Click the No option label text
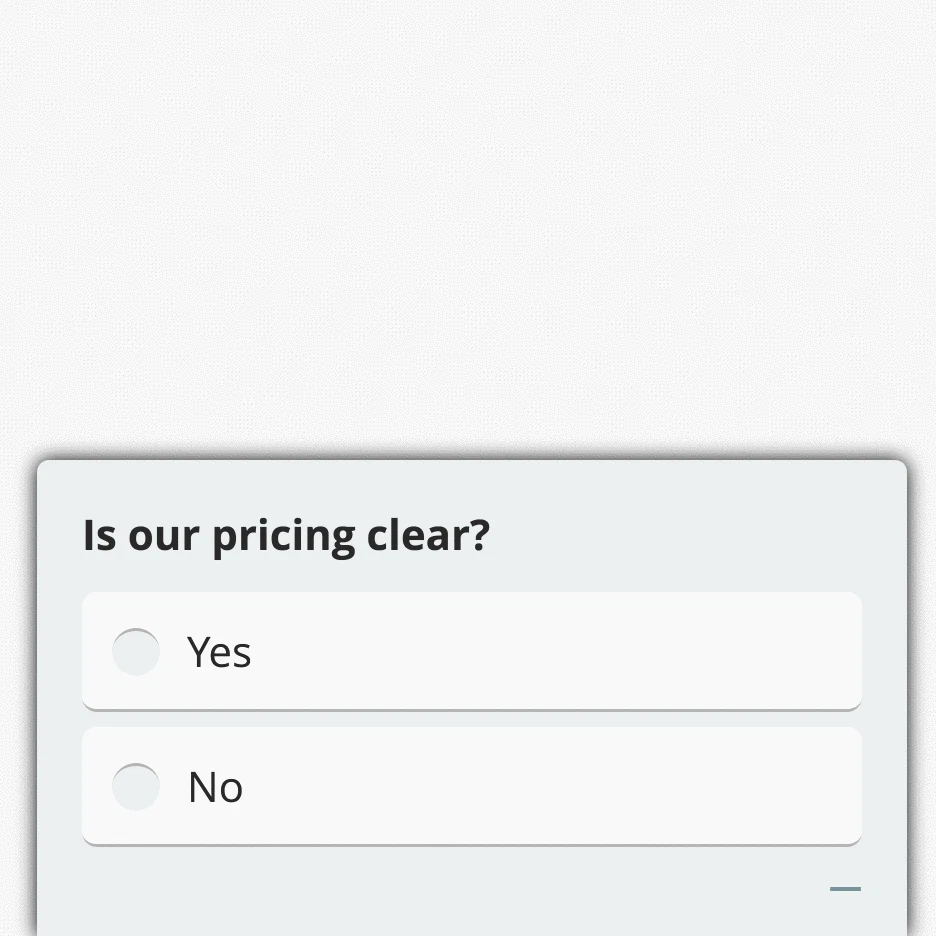Image resolution: width=936 pixels, height=936 pixels. click(x=215, y=788)
